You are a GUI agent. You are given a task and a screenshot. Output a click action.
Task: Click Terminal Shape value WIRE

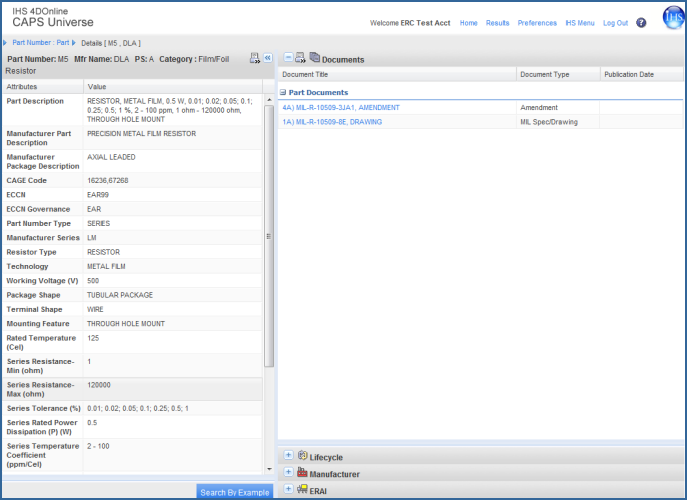pos(95,309)
